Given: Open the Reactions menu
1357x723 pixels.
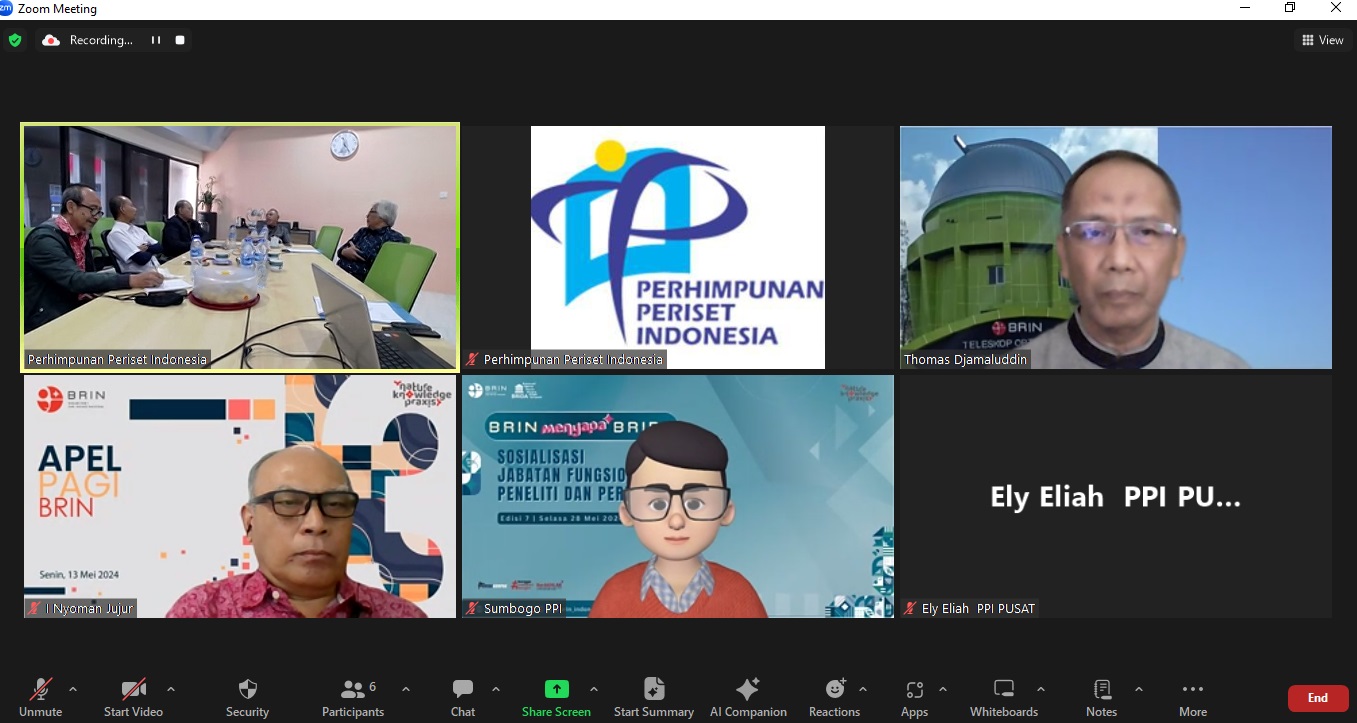Looking at the screenshot, I should (x=834, y=697).
